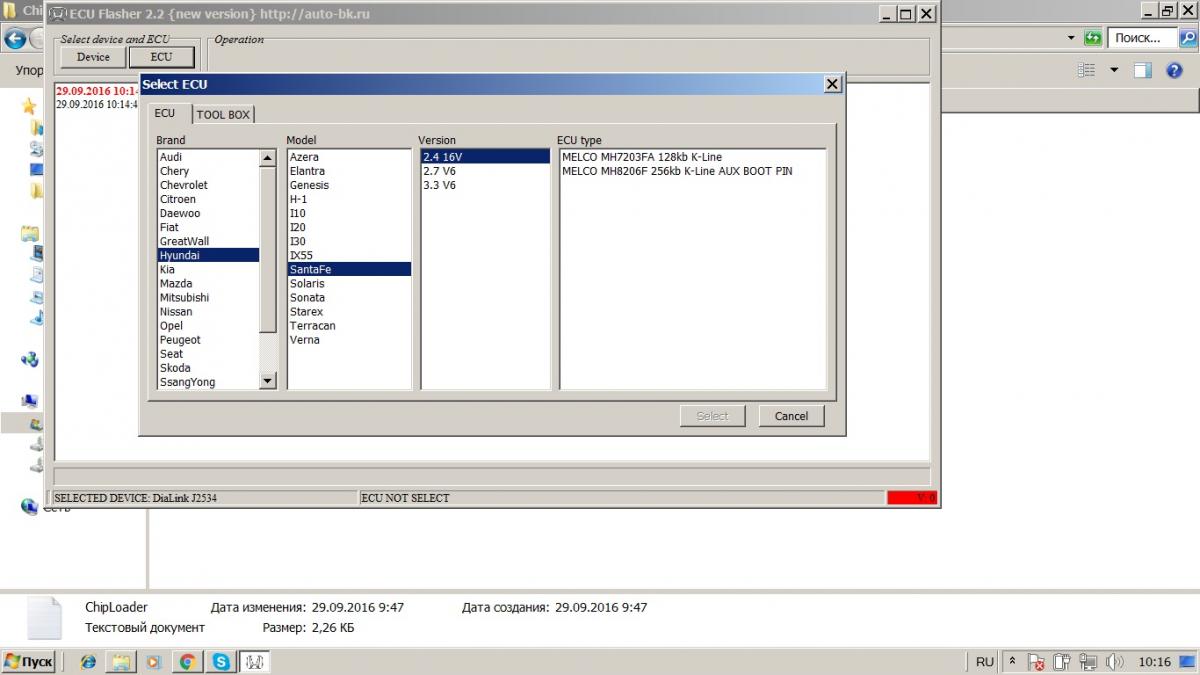Select Kia brand
1200x675 pixels.
(208, 269)
